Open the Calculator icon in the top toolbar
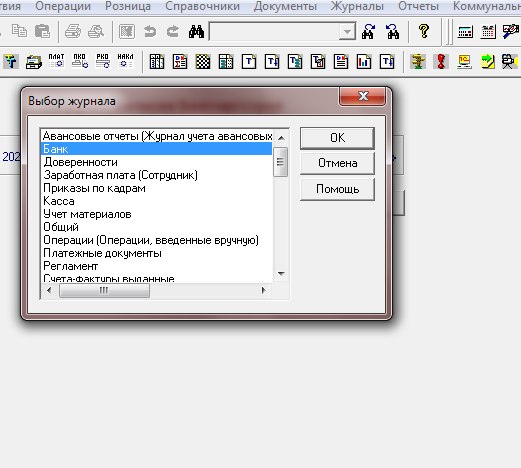The image size is (521, 468). pyautogui.click(x=465, y=32)
